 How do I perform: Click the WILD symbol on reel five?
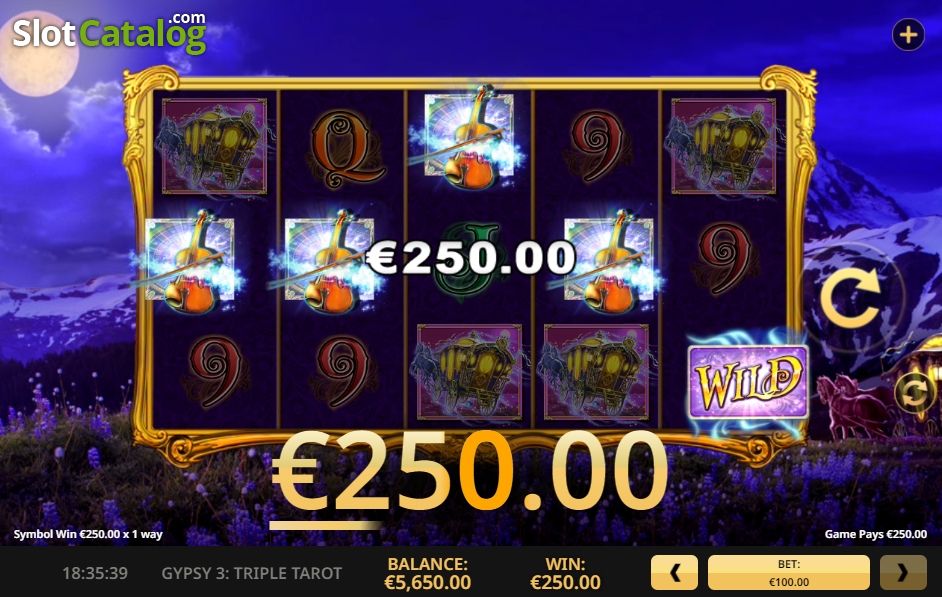(749, 382)
